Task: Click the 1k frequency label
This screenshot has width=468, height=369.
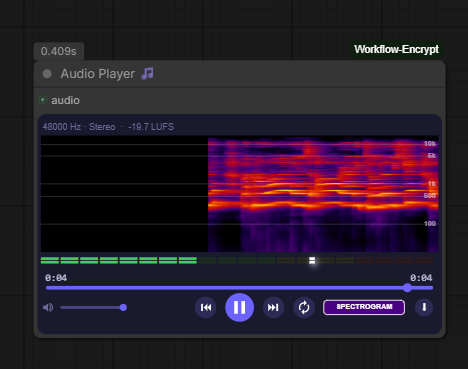Action: 432,184
